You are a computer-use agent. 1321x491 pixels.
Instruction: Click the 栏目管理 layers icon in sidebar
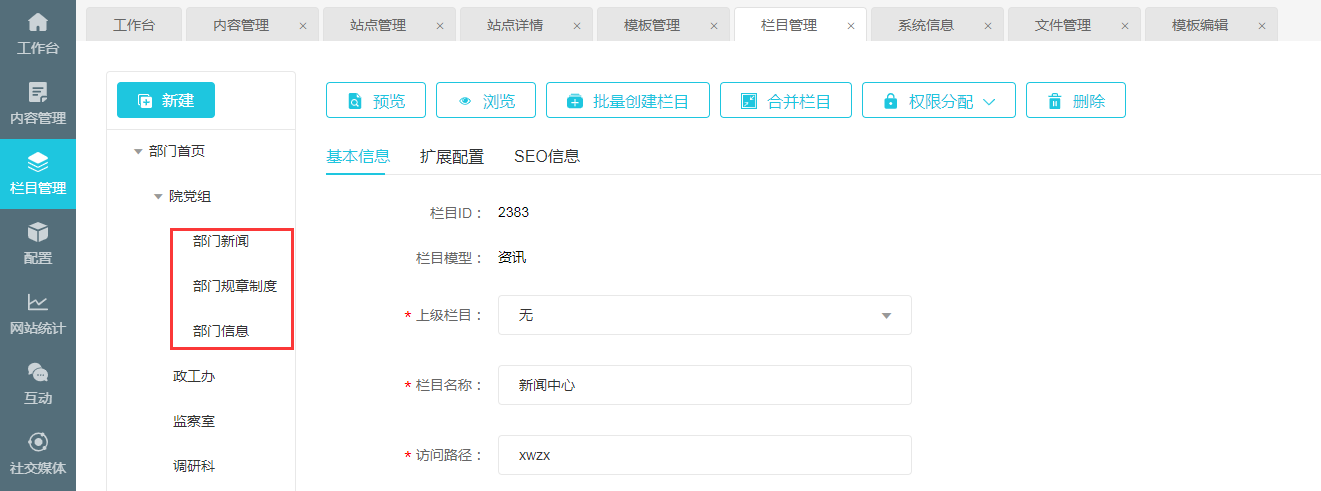37,163
